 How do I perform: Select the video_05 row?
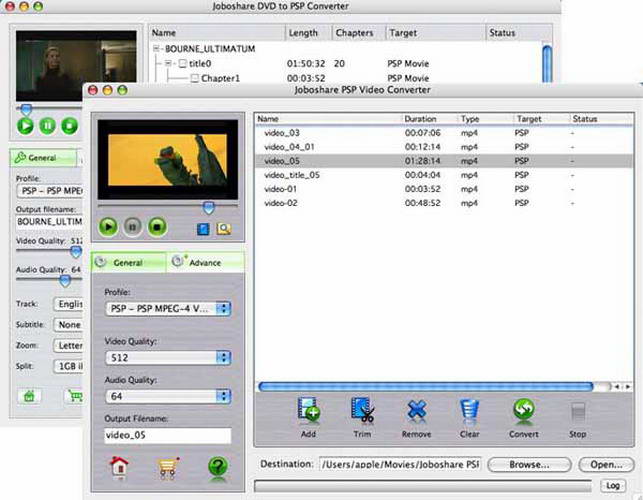tap(444, 161)
